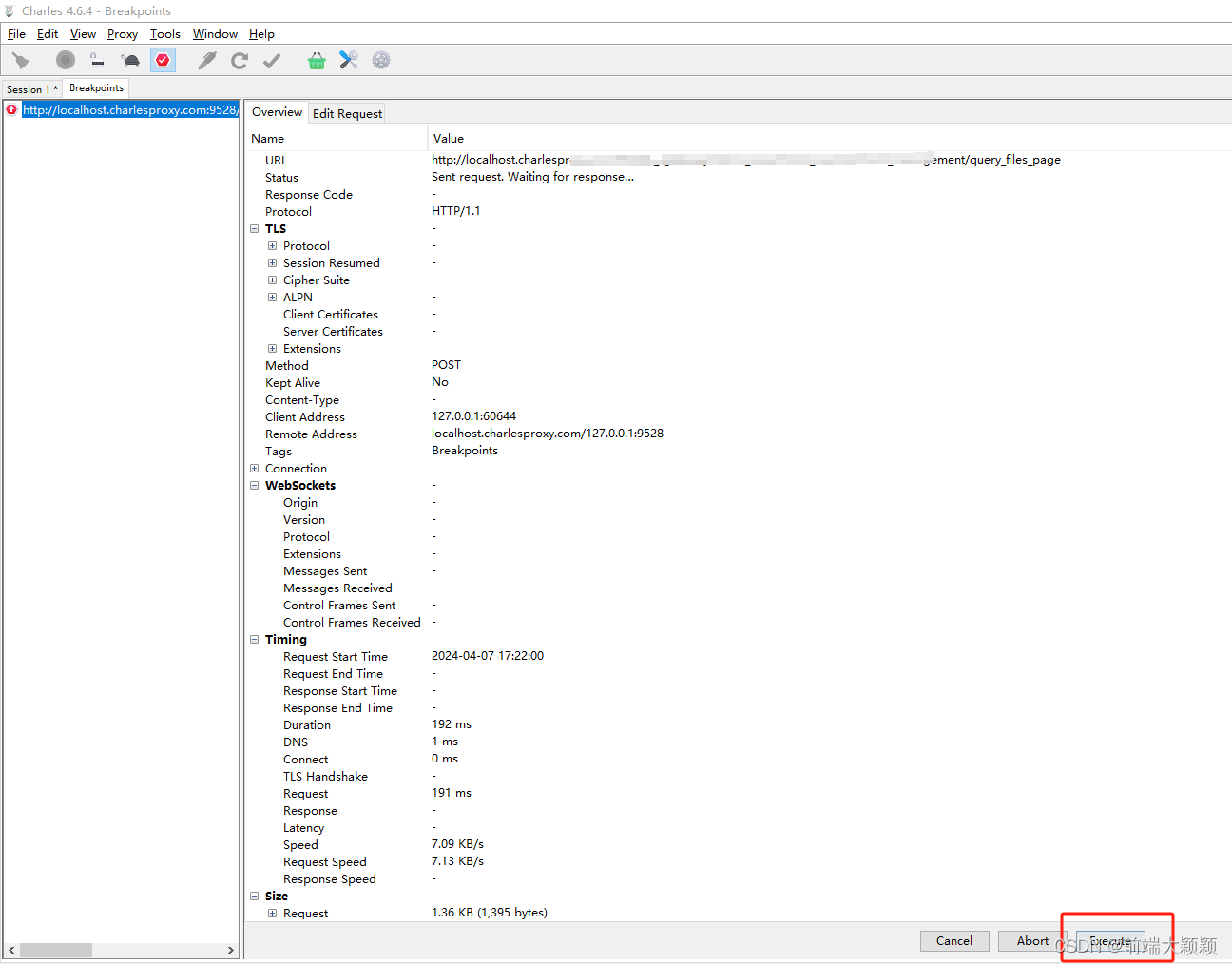This screenshot has height=964, width=1232.
Task: Expand the Cipher Suite row
Action: (272, 280)
